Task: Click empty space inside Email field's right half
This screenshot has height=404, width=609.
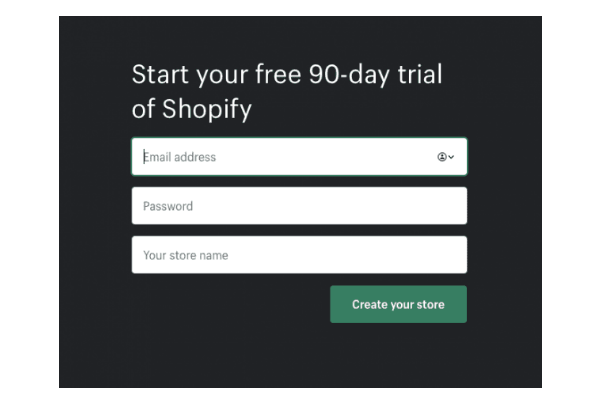Action: (370, 157)
